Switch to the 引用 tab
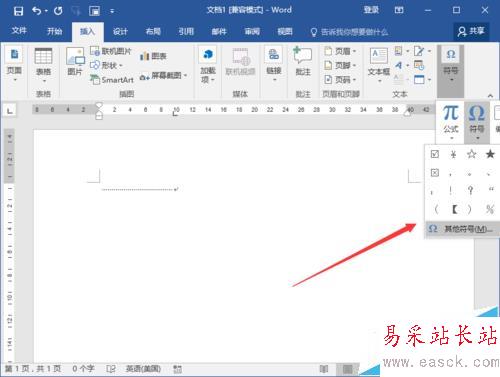 click(186, 32)
